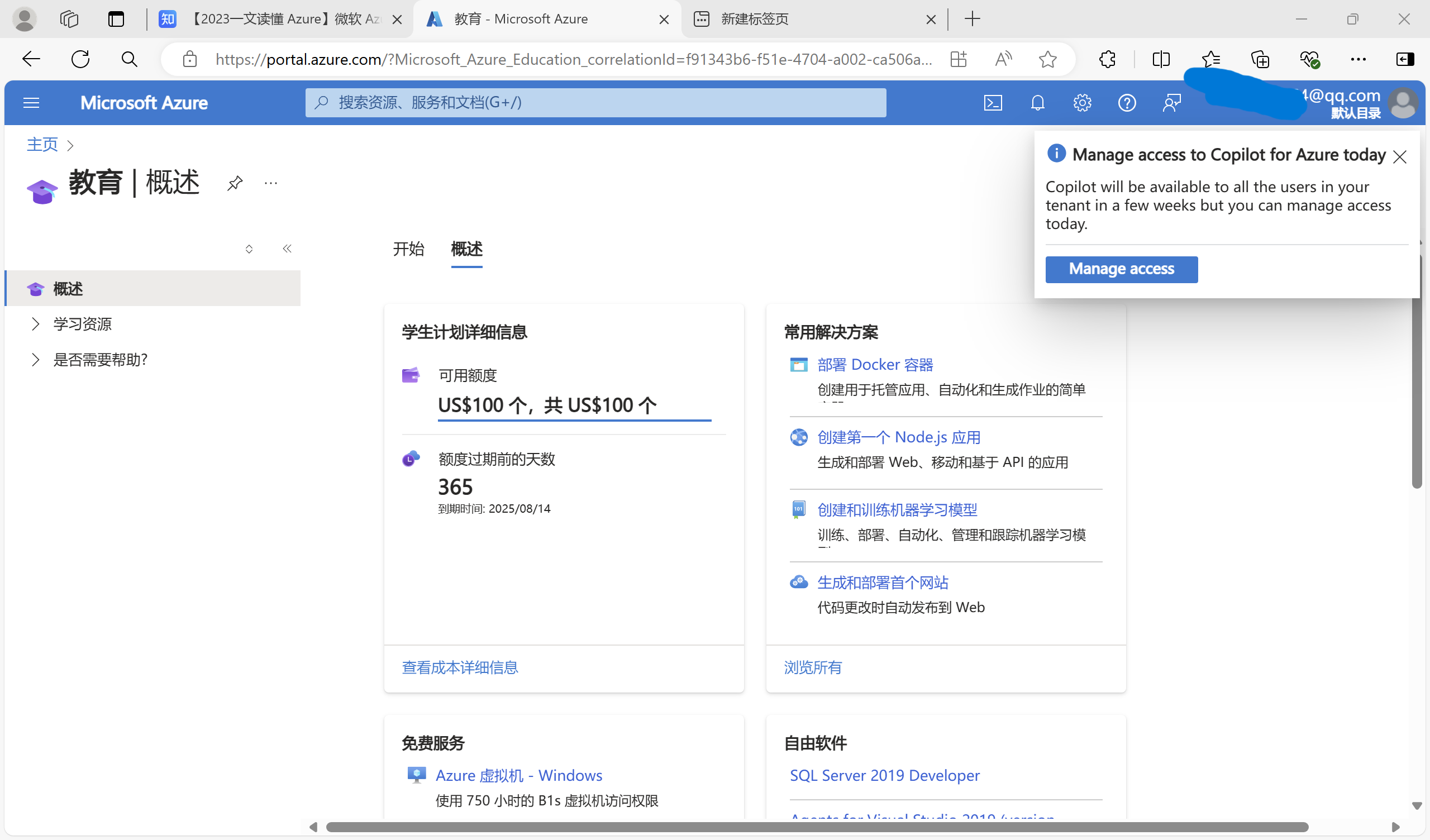Image resolution: width=1430 pixels, height=840 pixels.
Task: Open Azure 虚拟机 - Windows free service
Action: coord(519,775)
